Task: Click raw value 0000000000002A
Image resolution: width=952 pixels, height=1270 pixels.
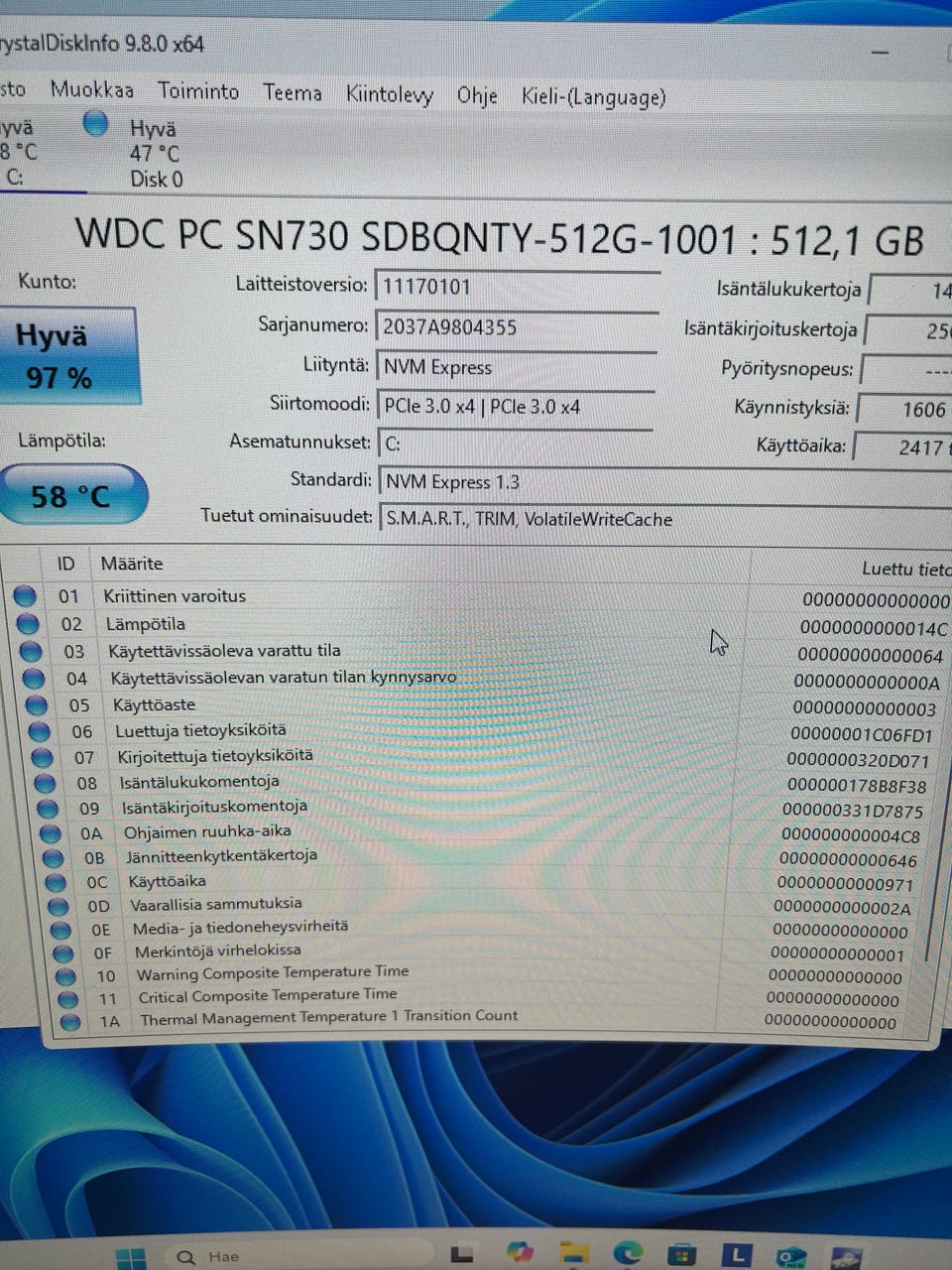Action: click(x=842, y=908)
